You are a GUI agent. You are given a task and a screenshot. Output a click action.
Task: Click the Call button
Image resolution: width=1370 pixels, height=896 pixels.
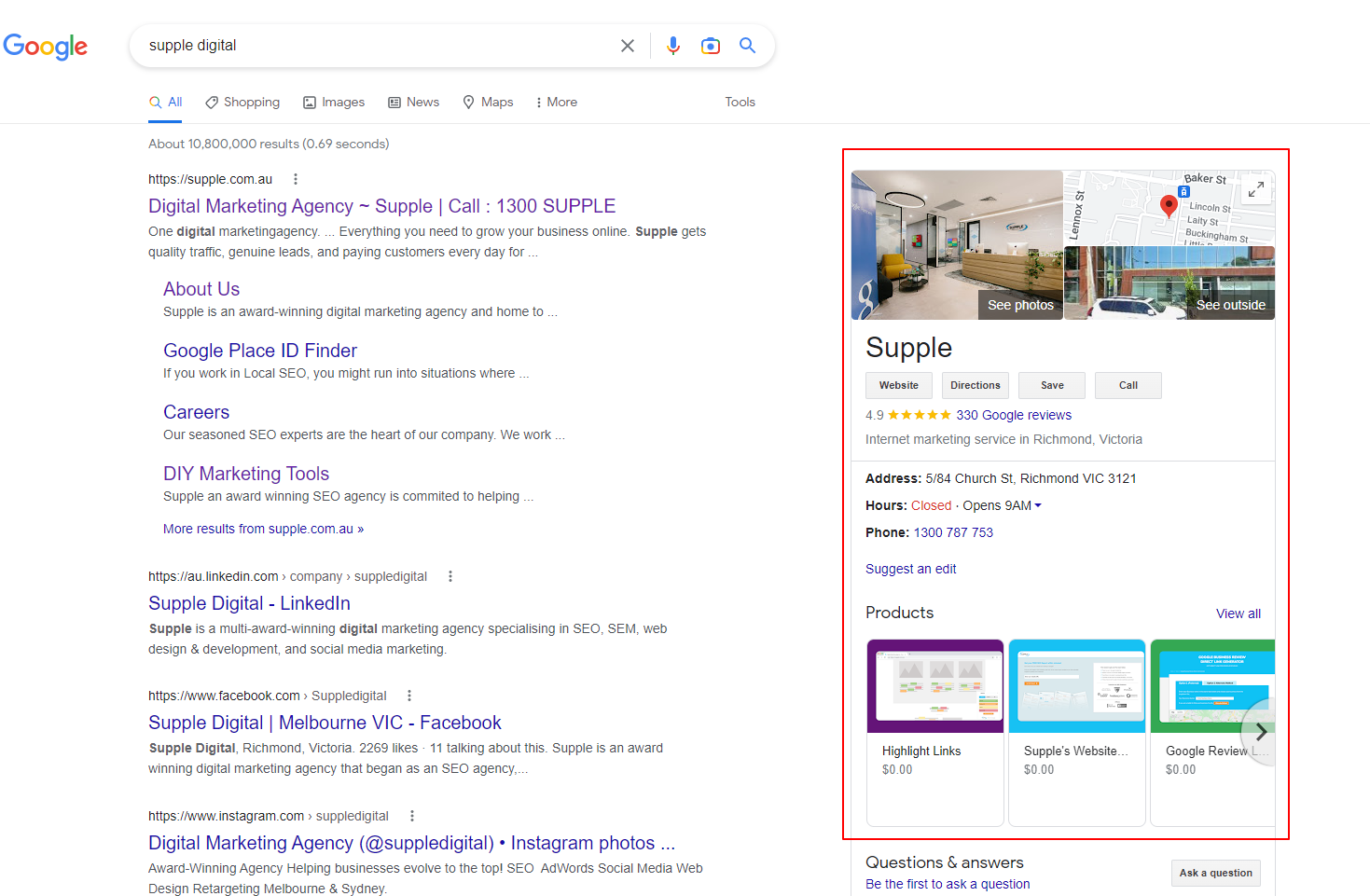pos(1128,385)
